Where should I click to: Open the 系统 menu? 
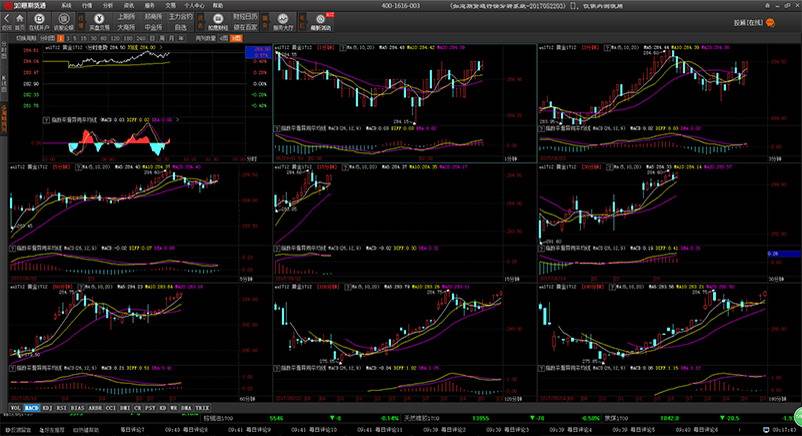(66, 5)
